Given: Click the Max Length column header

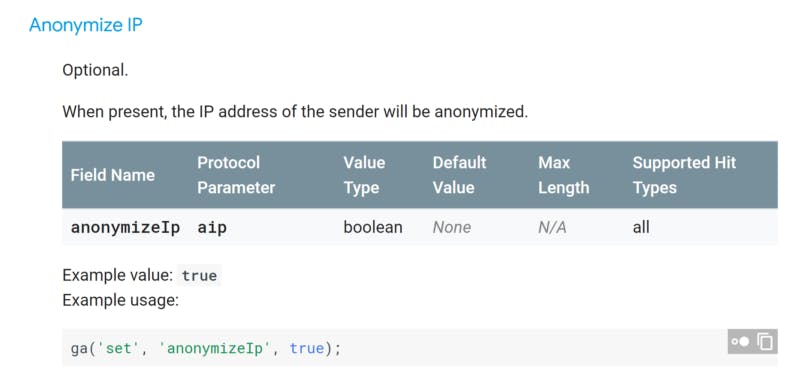Looking at the screenshot, I should [563, 175].
